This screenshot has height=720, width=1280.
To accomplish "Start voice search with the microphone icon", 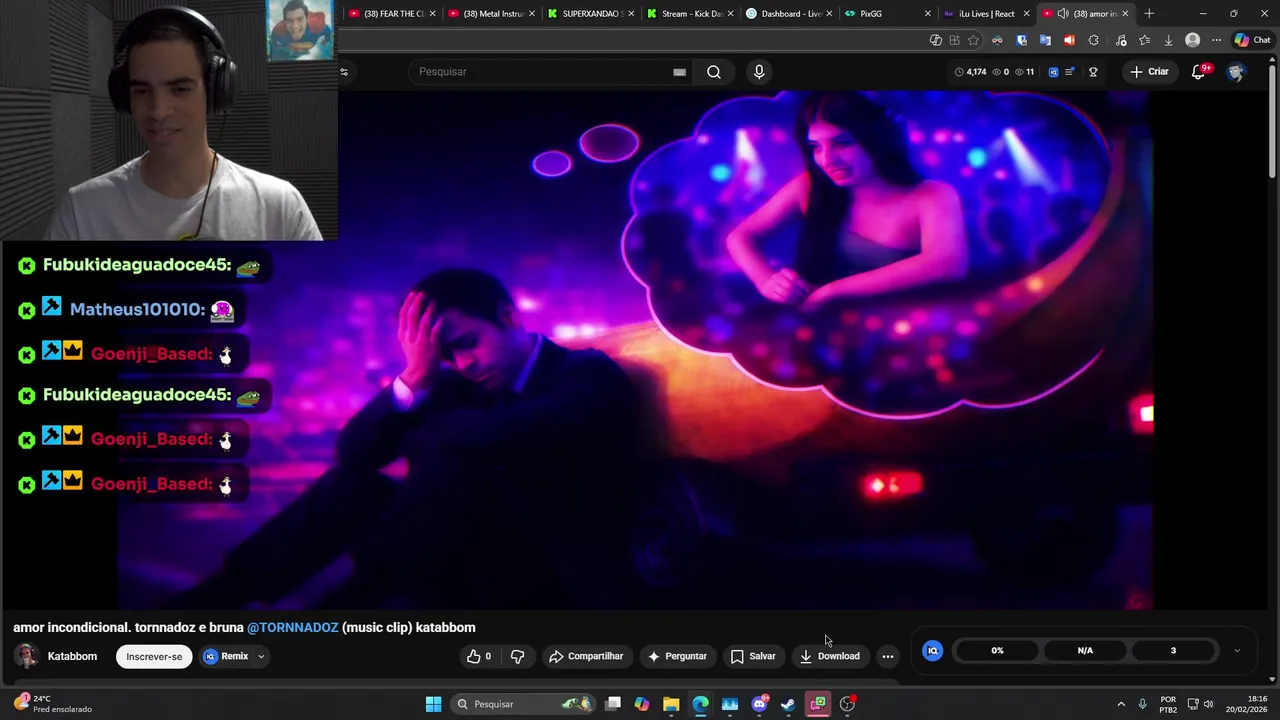I will pyautogui.click(x=759, y=72).
